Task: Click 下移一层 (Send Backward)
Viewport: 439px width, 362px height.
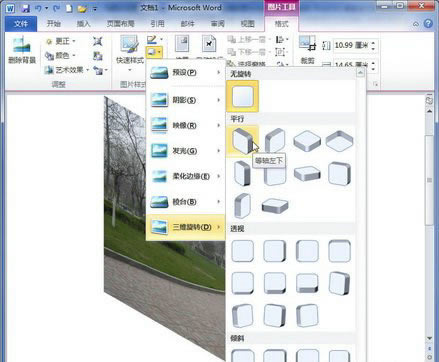Action: 248,52
